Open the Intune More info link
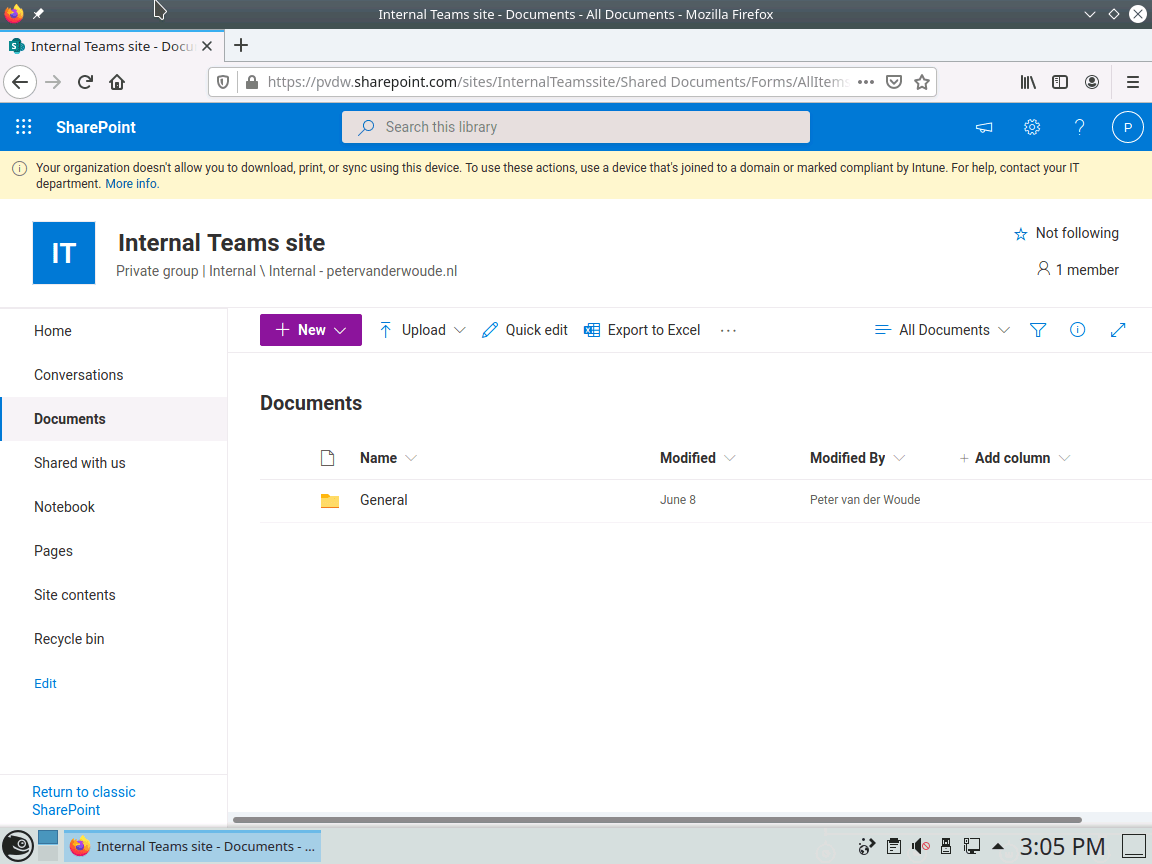Image resolution: width=1152 pixels, height=864 pixels. click(131, 183)
